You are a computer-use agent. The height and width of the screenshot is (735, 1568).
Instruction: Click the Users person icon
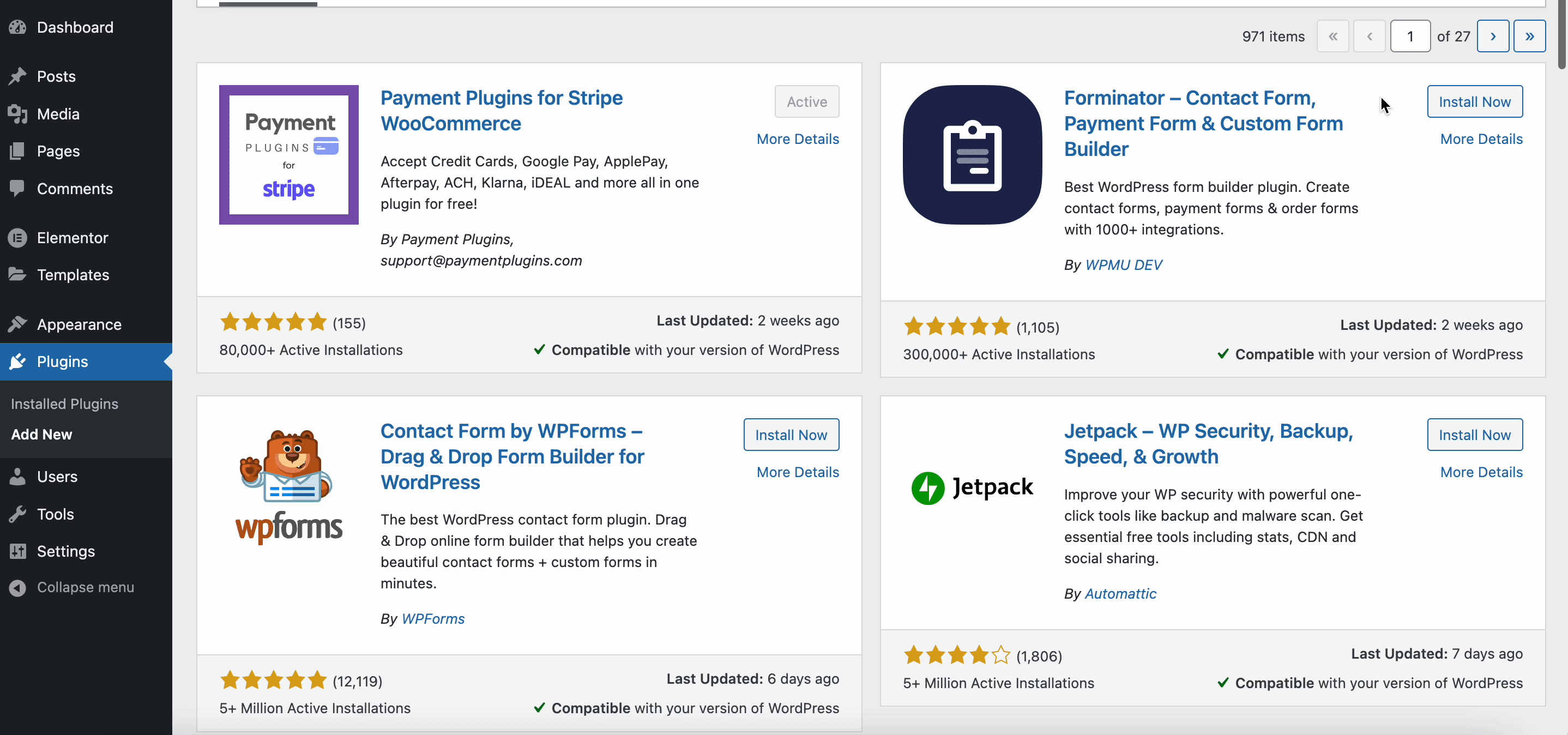[x=17, y=477]
